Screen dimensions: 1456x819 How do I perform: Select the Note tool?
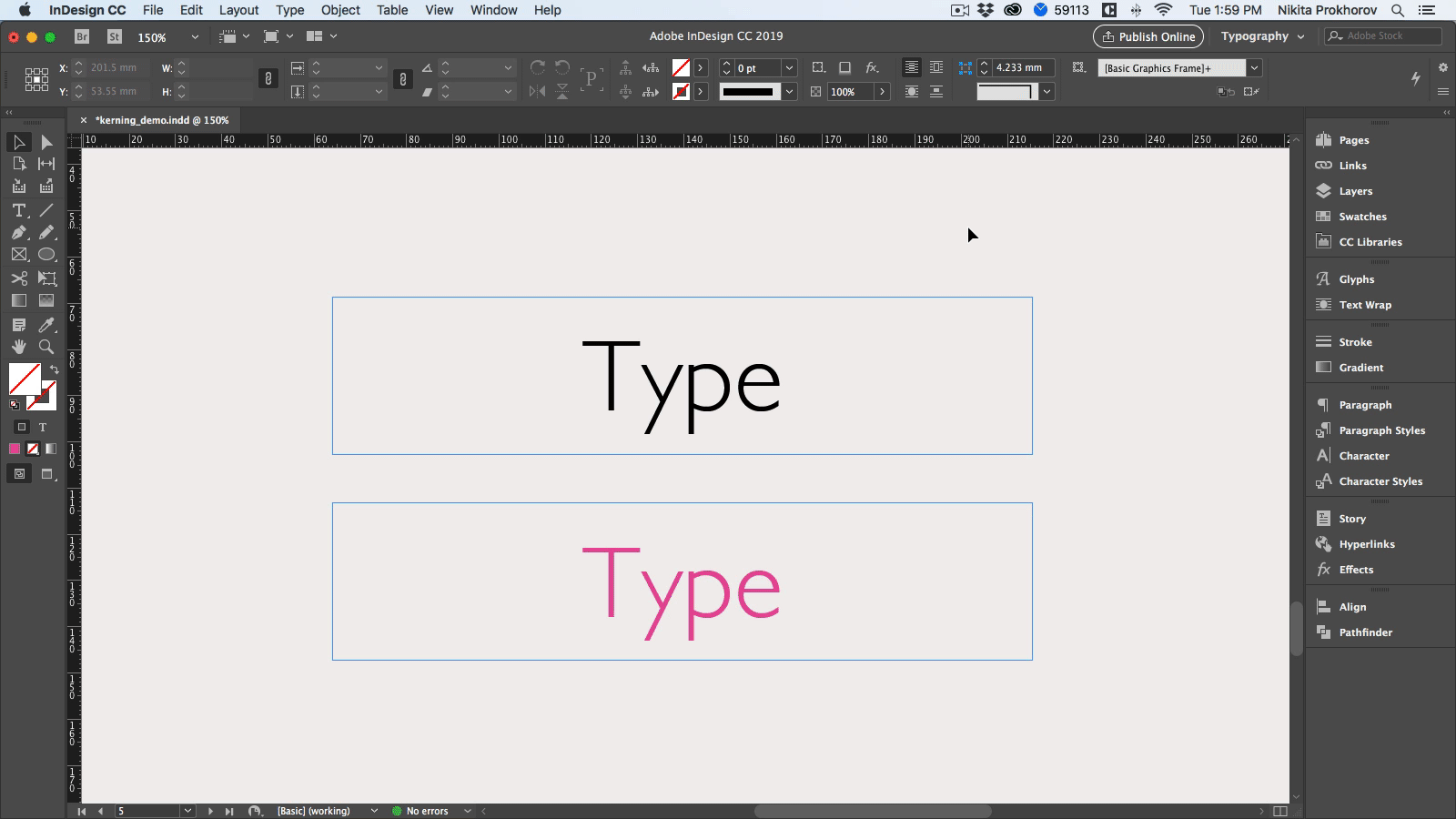(x=18, y=325)
